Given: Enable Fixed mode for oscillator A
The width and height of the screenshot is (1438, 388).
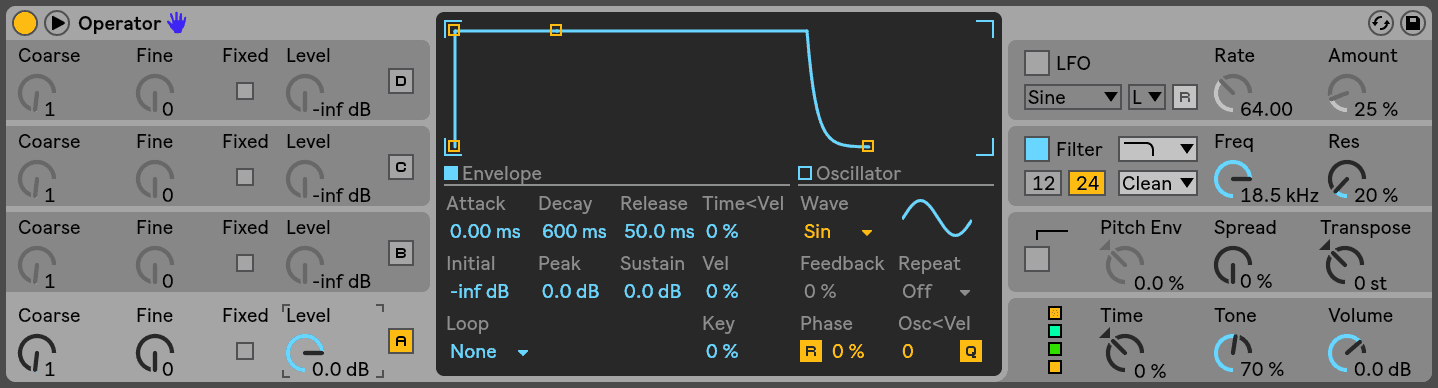Looking at the screenshot, I should [x=244, y=351].
